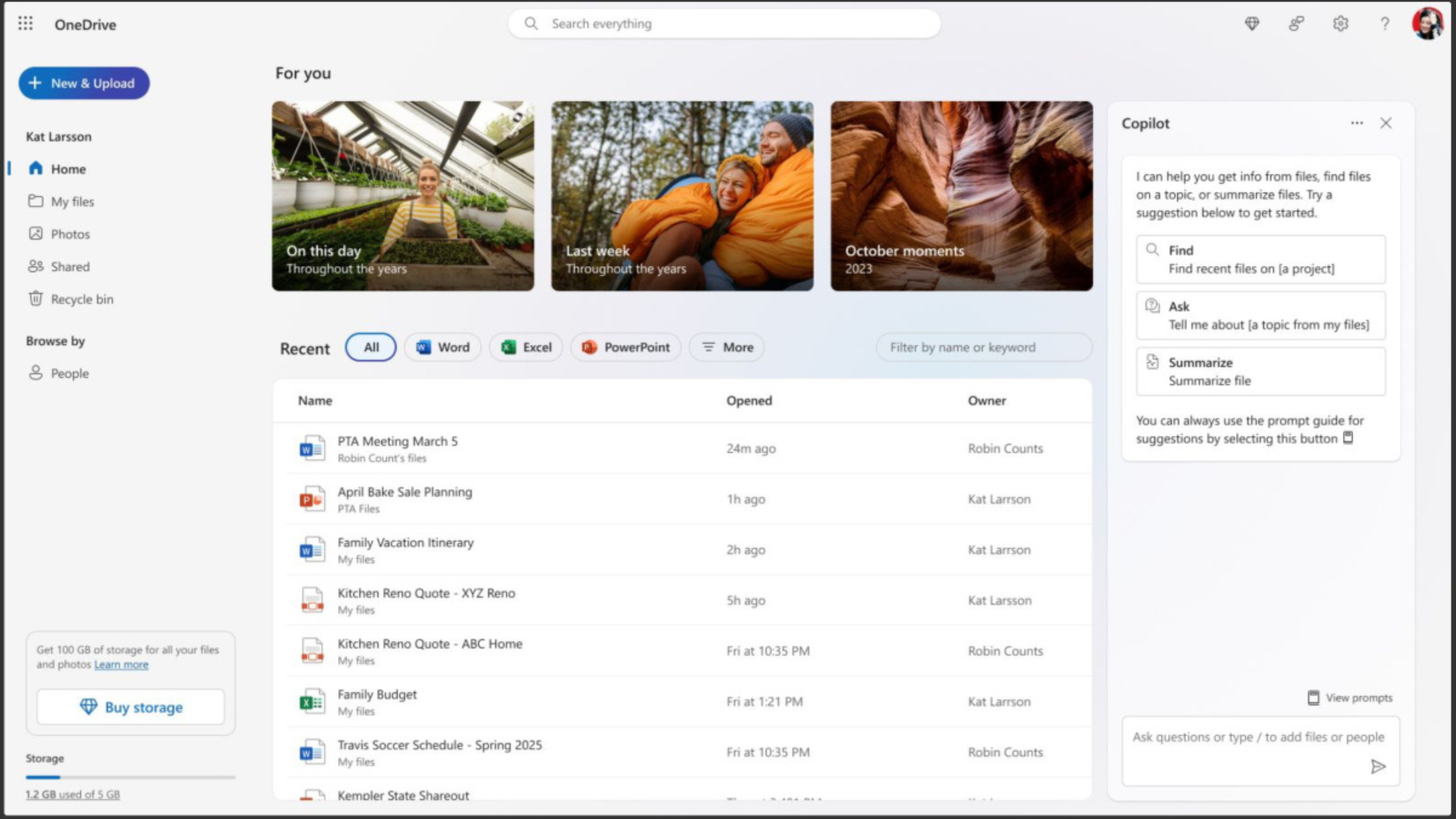Click the Learn more storage link
Viewport: 1456px width, 819px height.
[121, 664]
